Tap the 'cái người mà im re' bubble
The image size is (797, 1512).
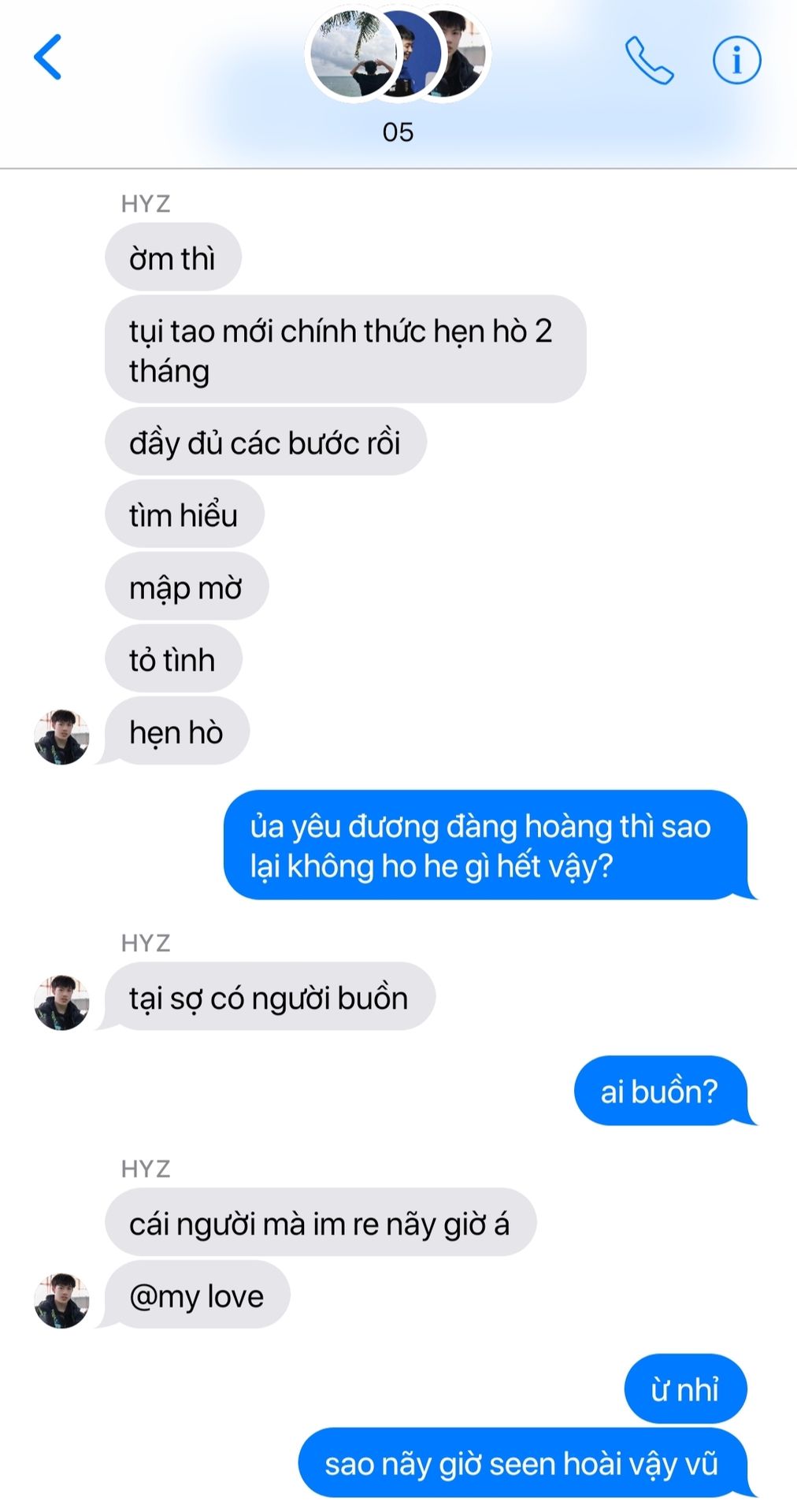(x=321, y=1222)
